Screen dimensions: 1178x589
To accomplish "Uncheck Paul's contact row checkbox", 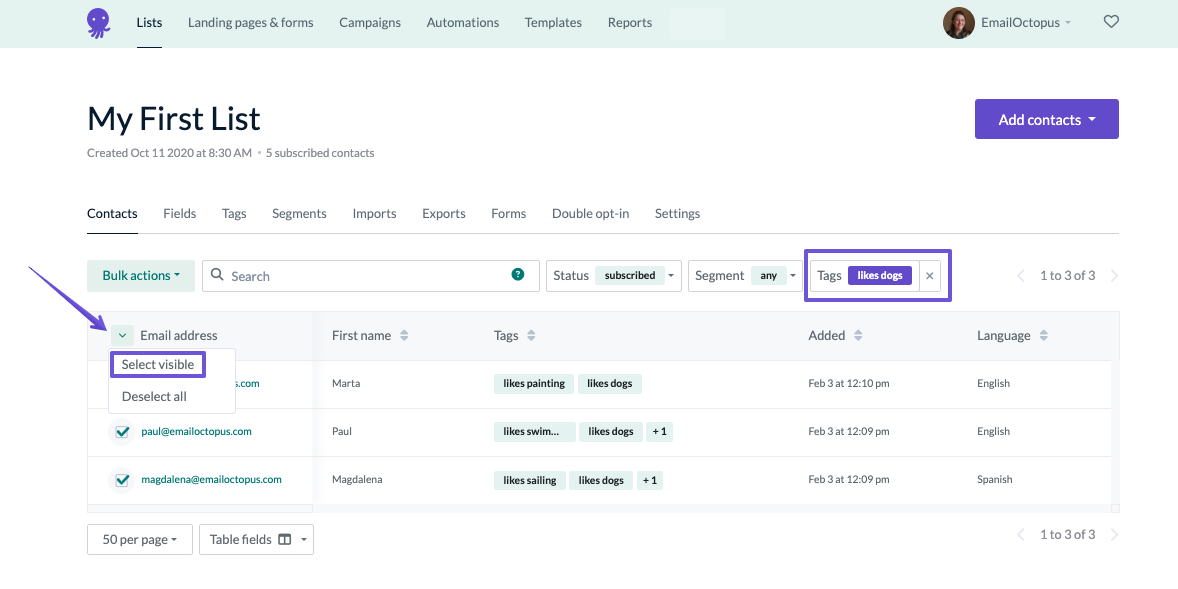I will (x=122, y=431).
